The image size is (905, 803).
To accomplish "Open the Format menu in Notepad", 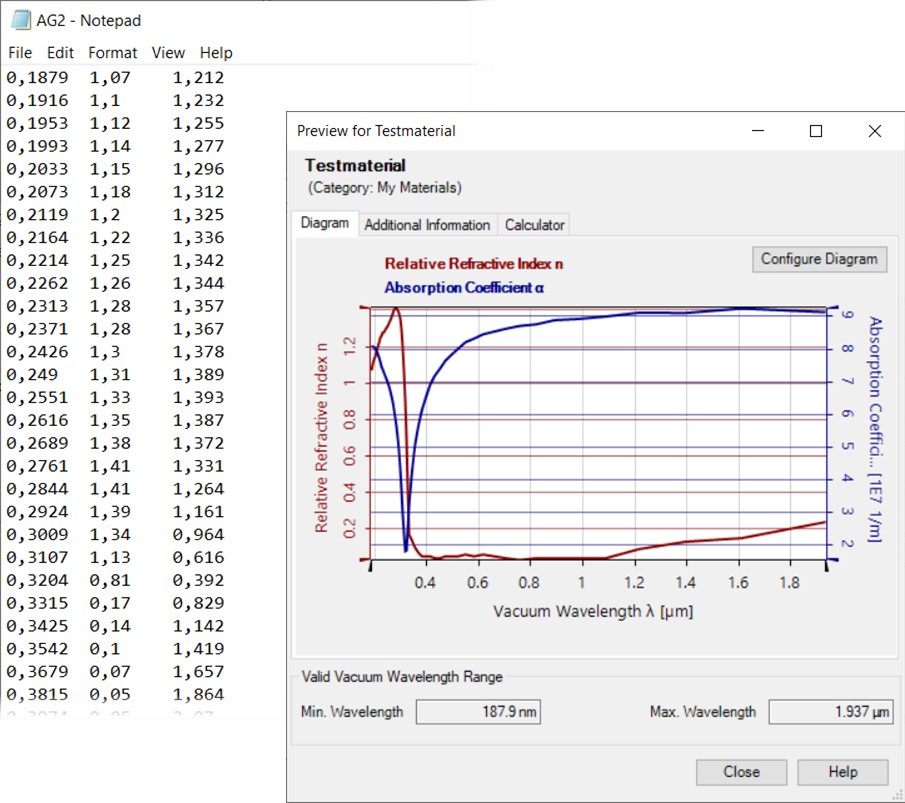I will pyautogui.click(x=112, y=52).
